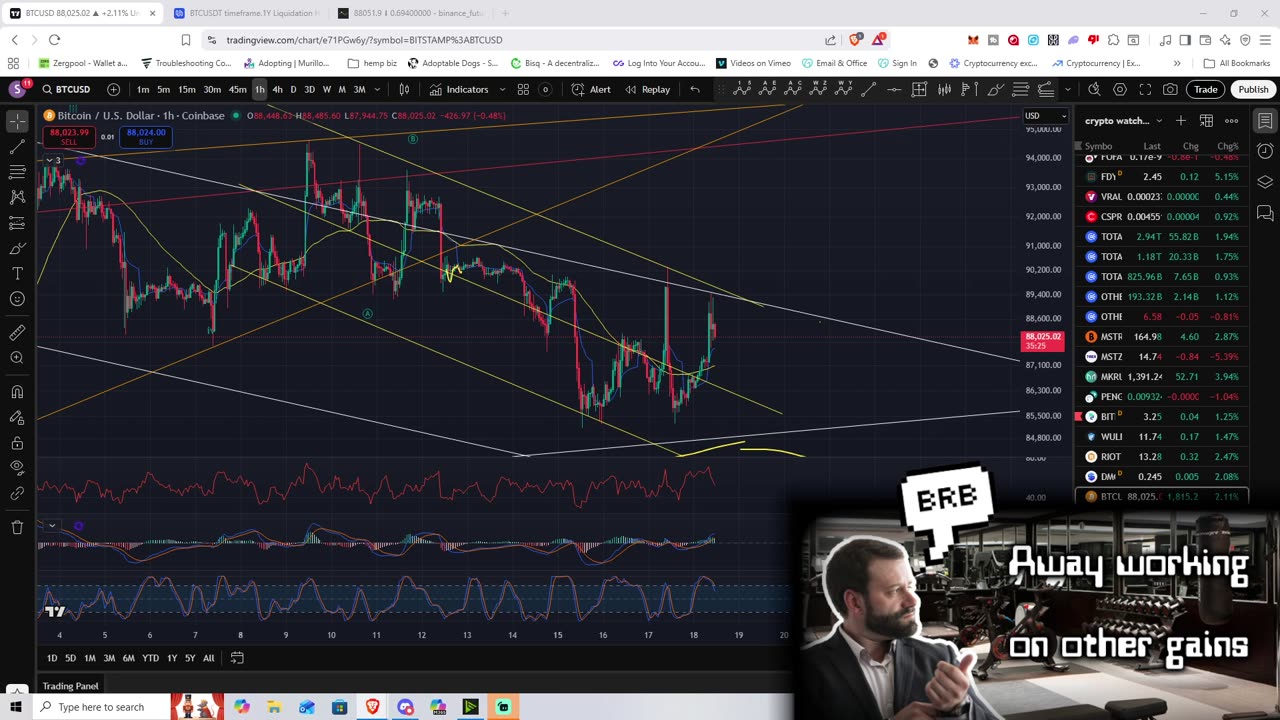Open the Trading Panel tab
Image resolution: width=1280 pixels, height=720 pixels.
[x=70, y=686]
